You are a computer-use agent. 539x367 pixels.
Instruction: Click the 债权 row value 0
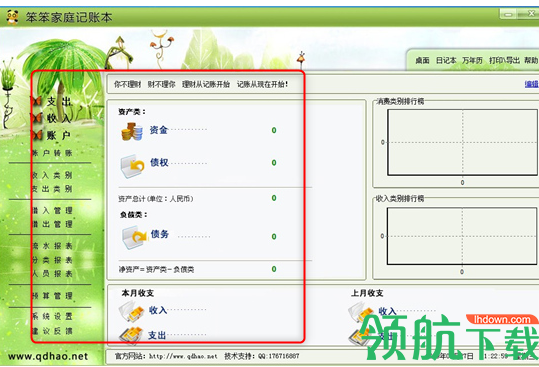point(274,163)
